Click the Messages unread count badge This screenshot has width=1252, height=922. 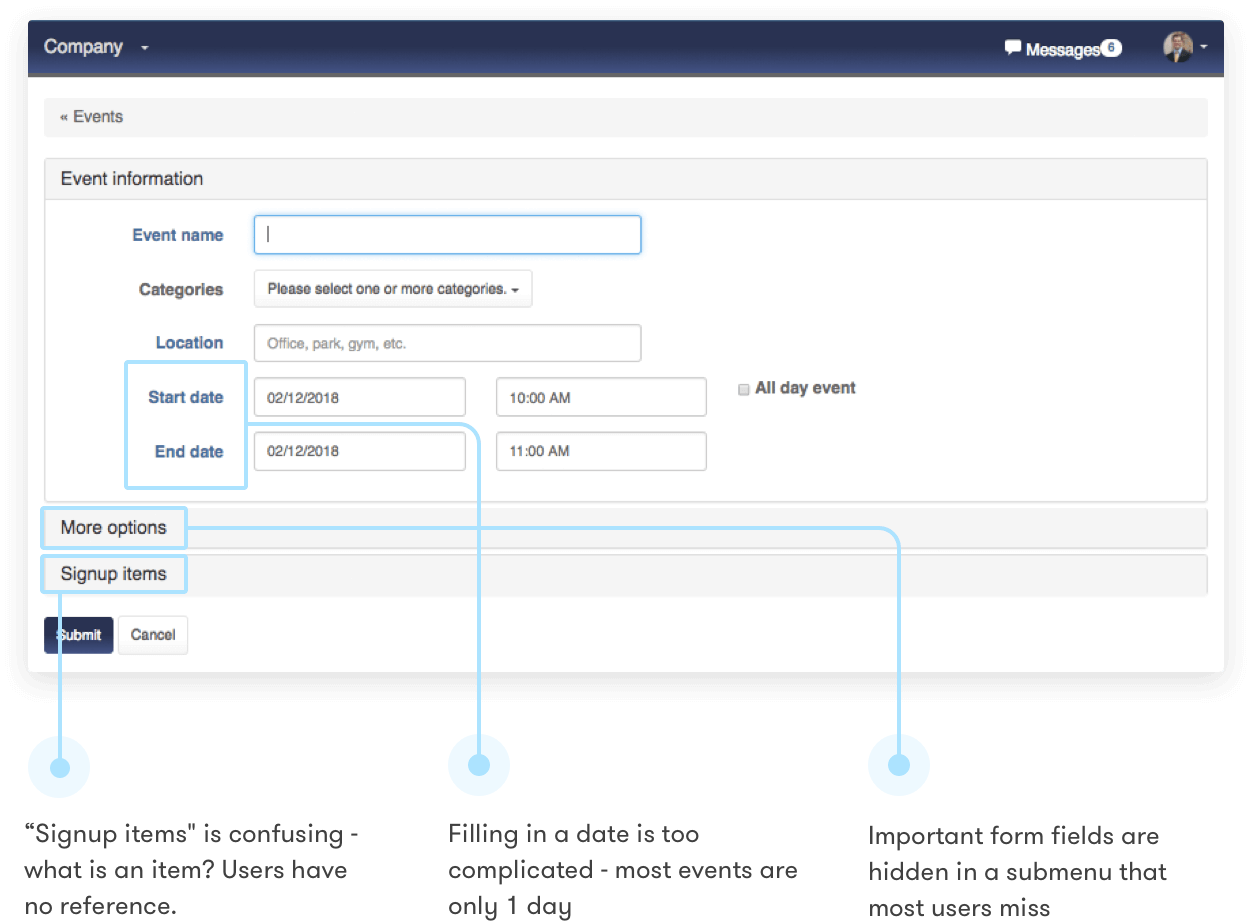[1111, 48]
